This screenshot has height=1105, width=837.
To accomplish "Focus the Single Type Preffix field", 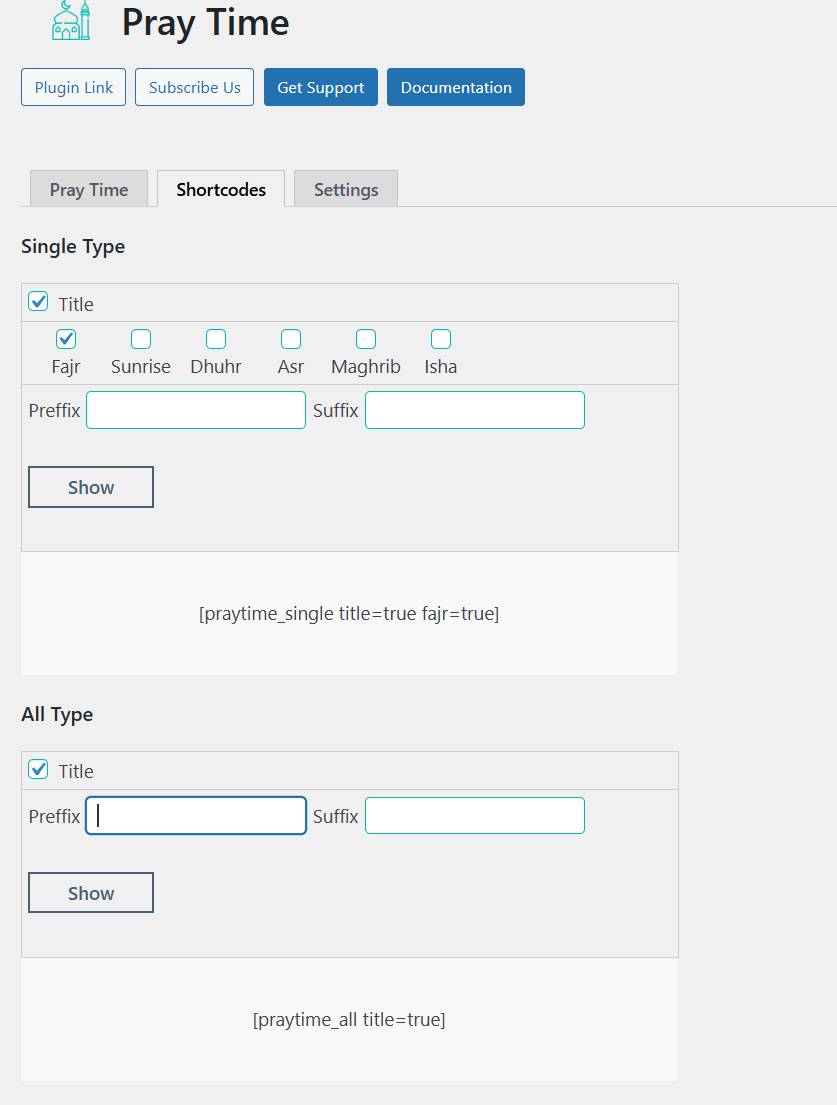I will tap(196, 410).
